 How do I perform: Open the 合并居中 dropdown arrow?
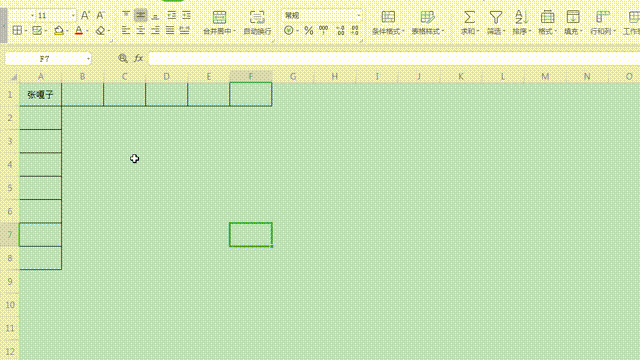click(x=234, y=31)
